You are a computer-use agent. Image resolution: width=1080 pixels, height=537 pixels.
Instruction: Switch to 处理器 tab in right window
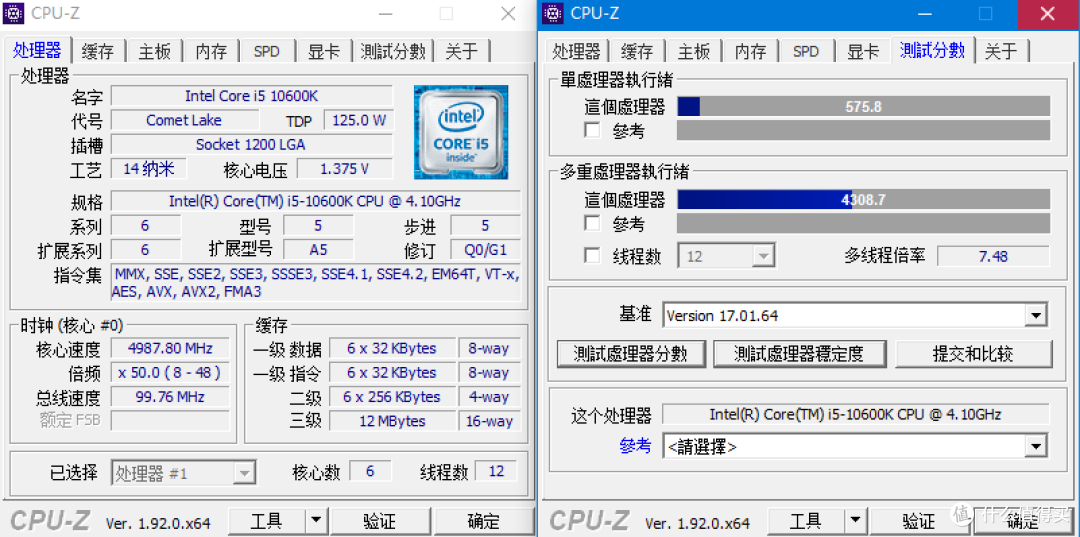click(x=577, y=52)
